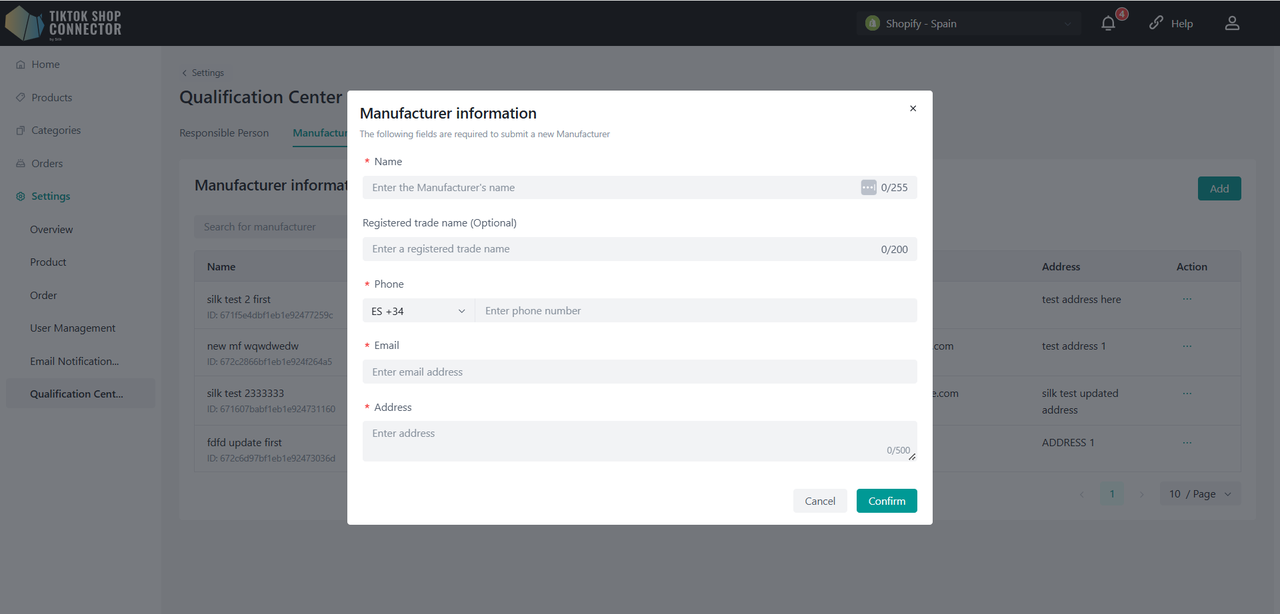Open the notifications bell icon

(1108, 23)
